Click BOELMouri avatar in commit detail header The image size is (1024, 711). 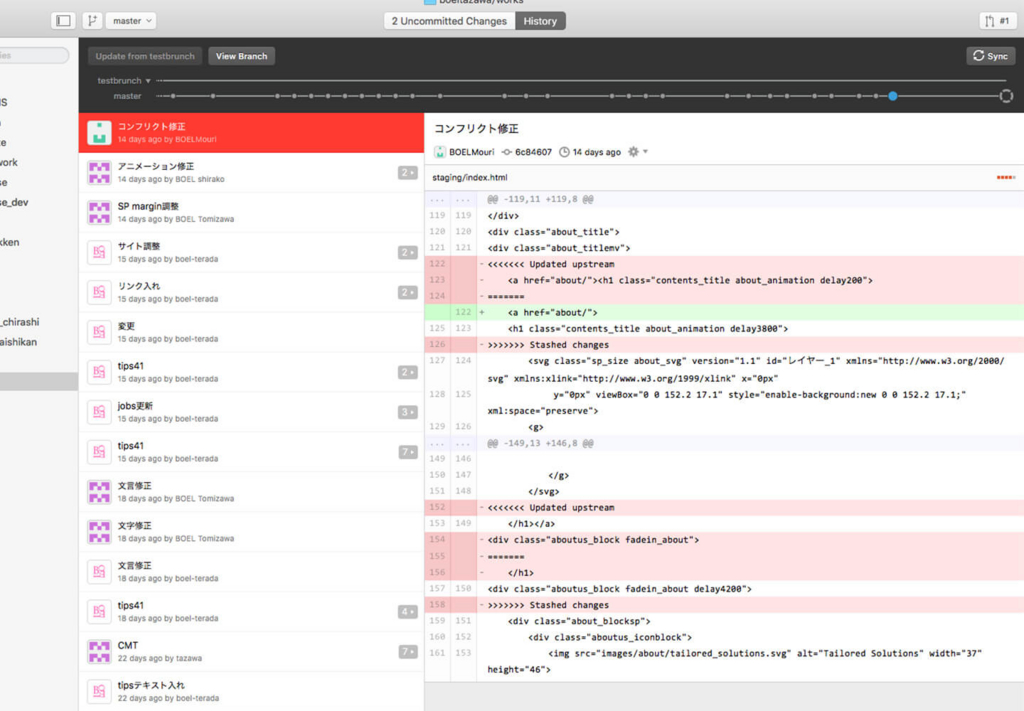(x=440, y=152)
